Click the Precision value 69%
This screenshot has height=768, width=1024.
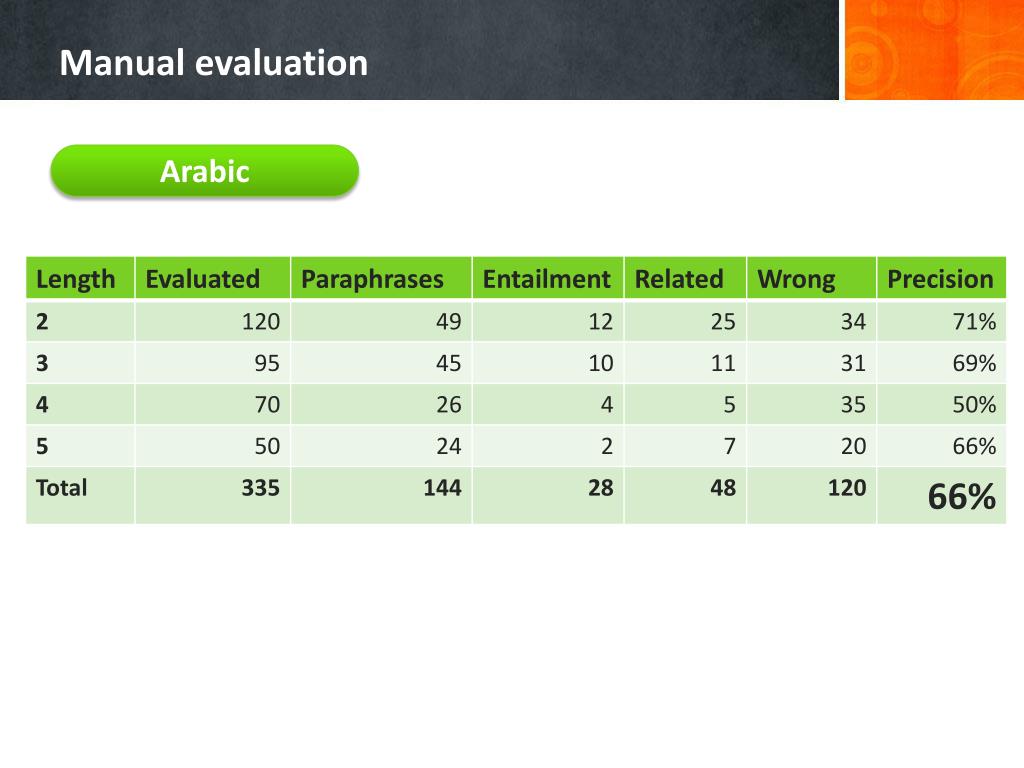[974, 362]
